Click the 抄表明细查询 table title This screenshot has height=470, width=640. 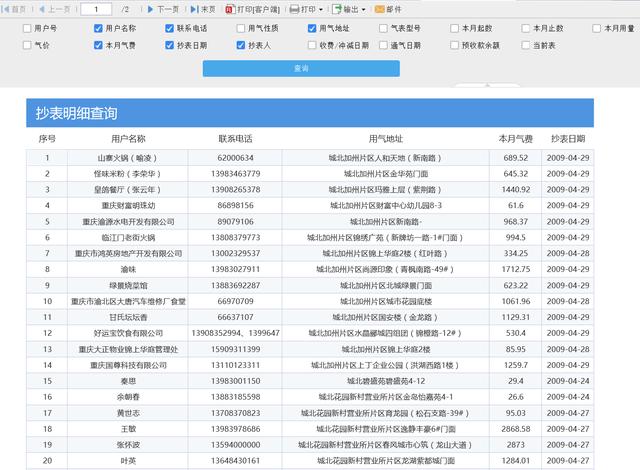pyautogui.click(x=76, y=113)
